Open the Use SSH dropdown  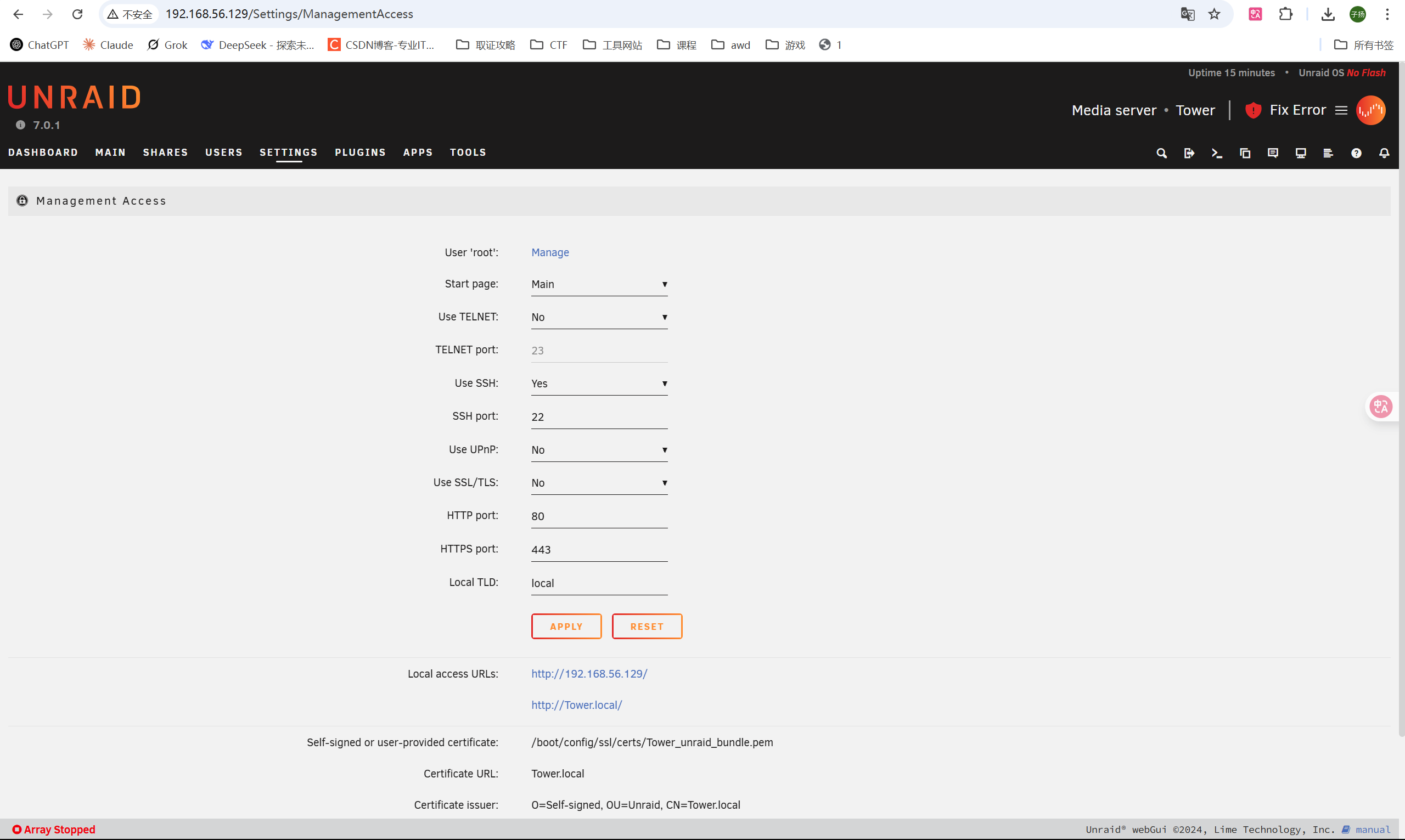point(599,384)
